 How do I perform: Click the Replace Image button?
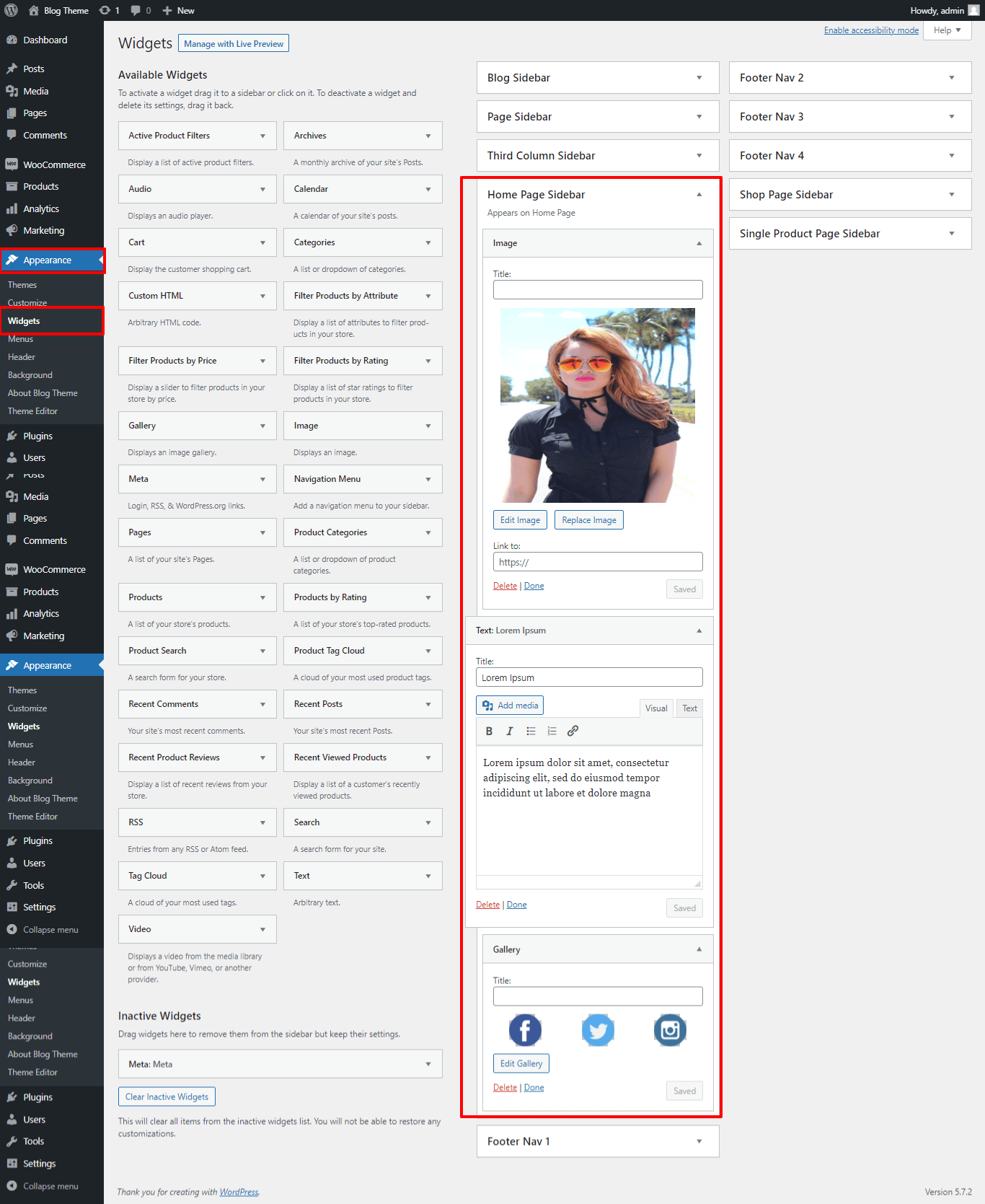coord(588,520)
